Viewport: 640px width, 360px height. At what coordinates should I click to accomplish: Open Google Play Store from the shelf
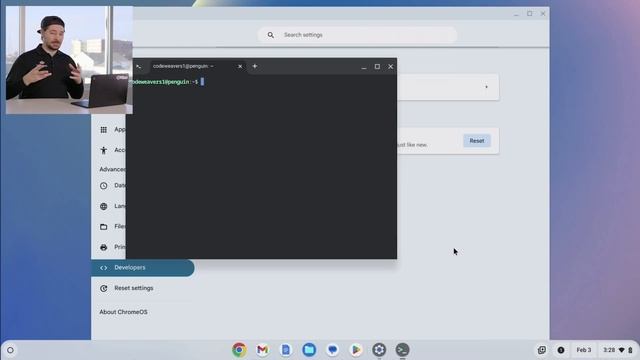tap(356, 350)
